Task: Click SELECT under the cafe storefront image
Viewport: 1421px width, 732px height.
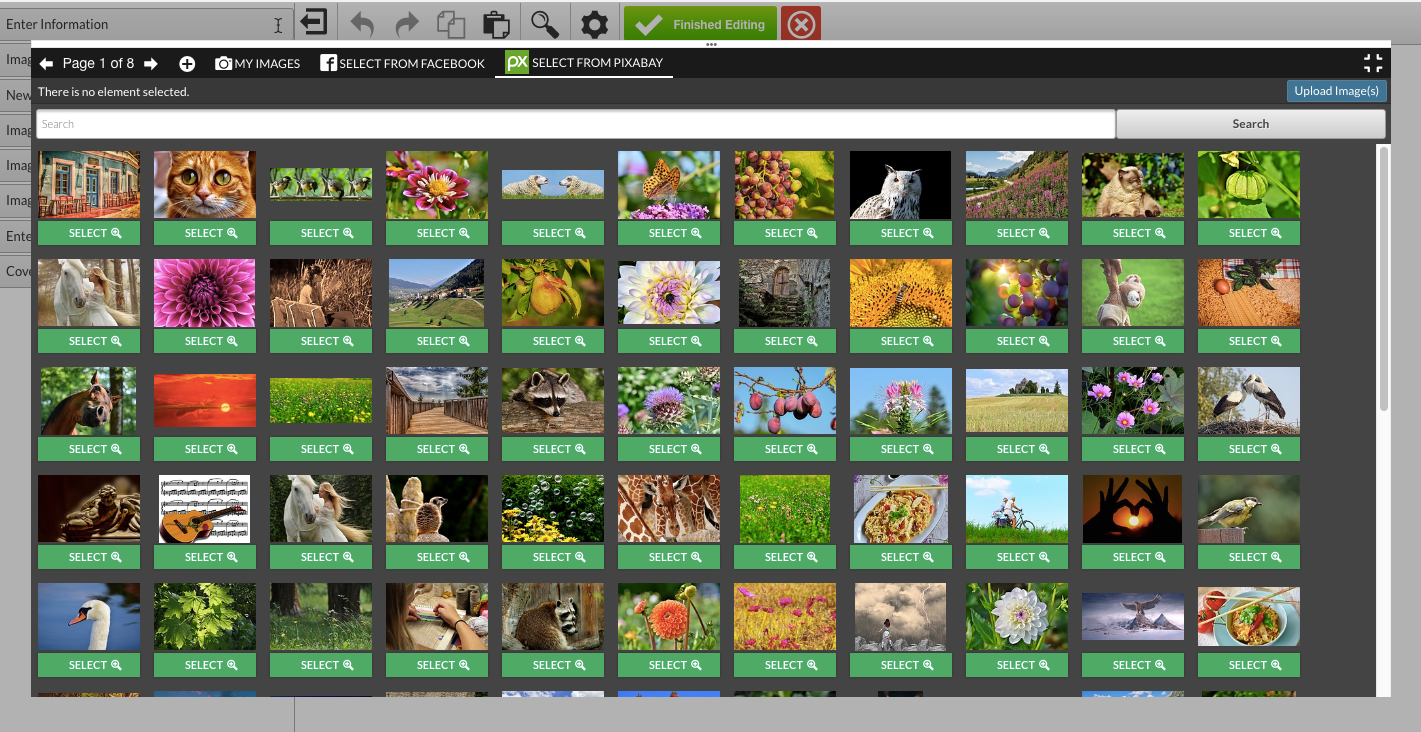Action: point(89,233)
